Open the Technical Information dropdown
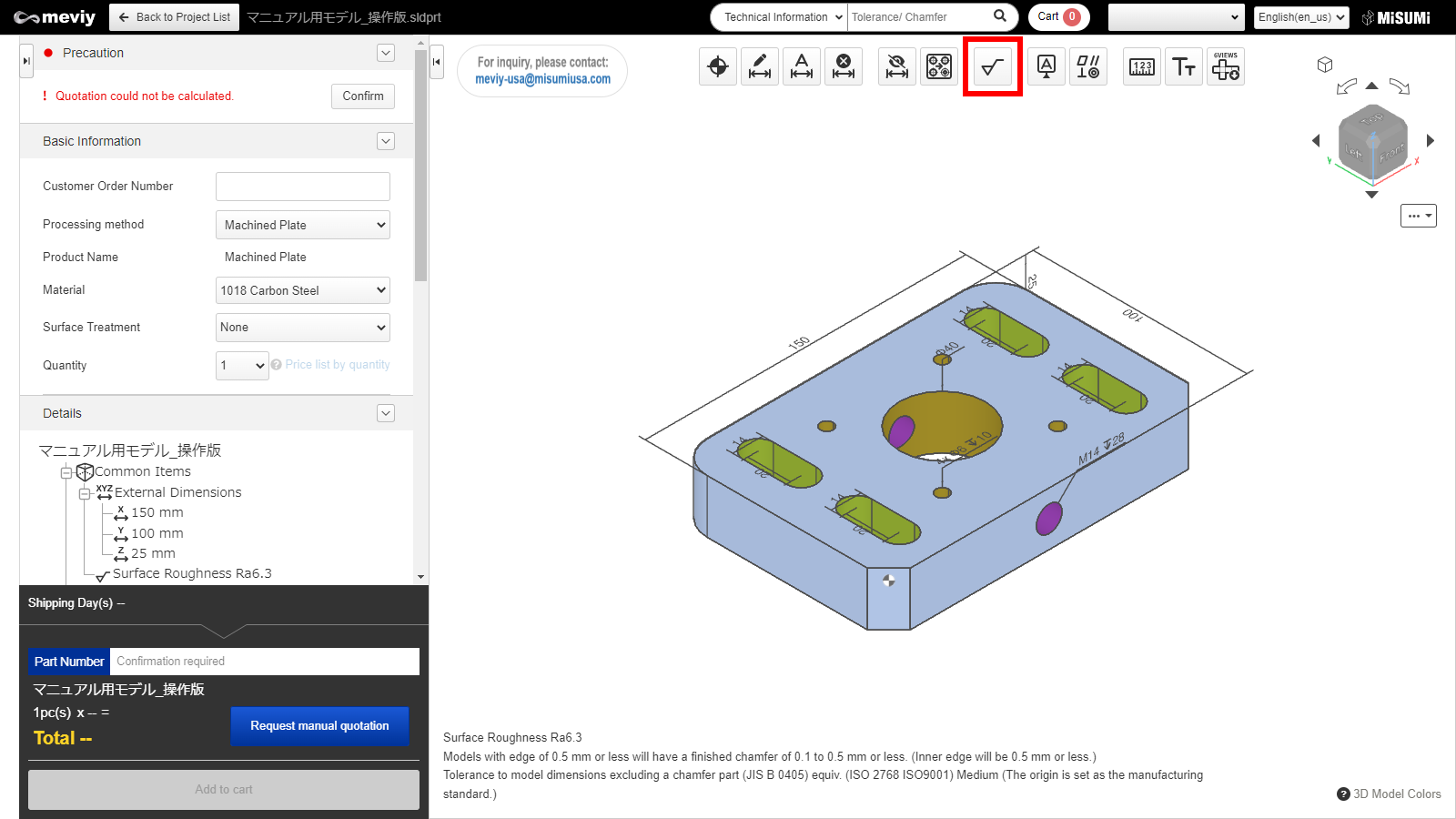1456x819 pixels. [x=779, y=17]
